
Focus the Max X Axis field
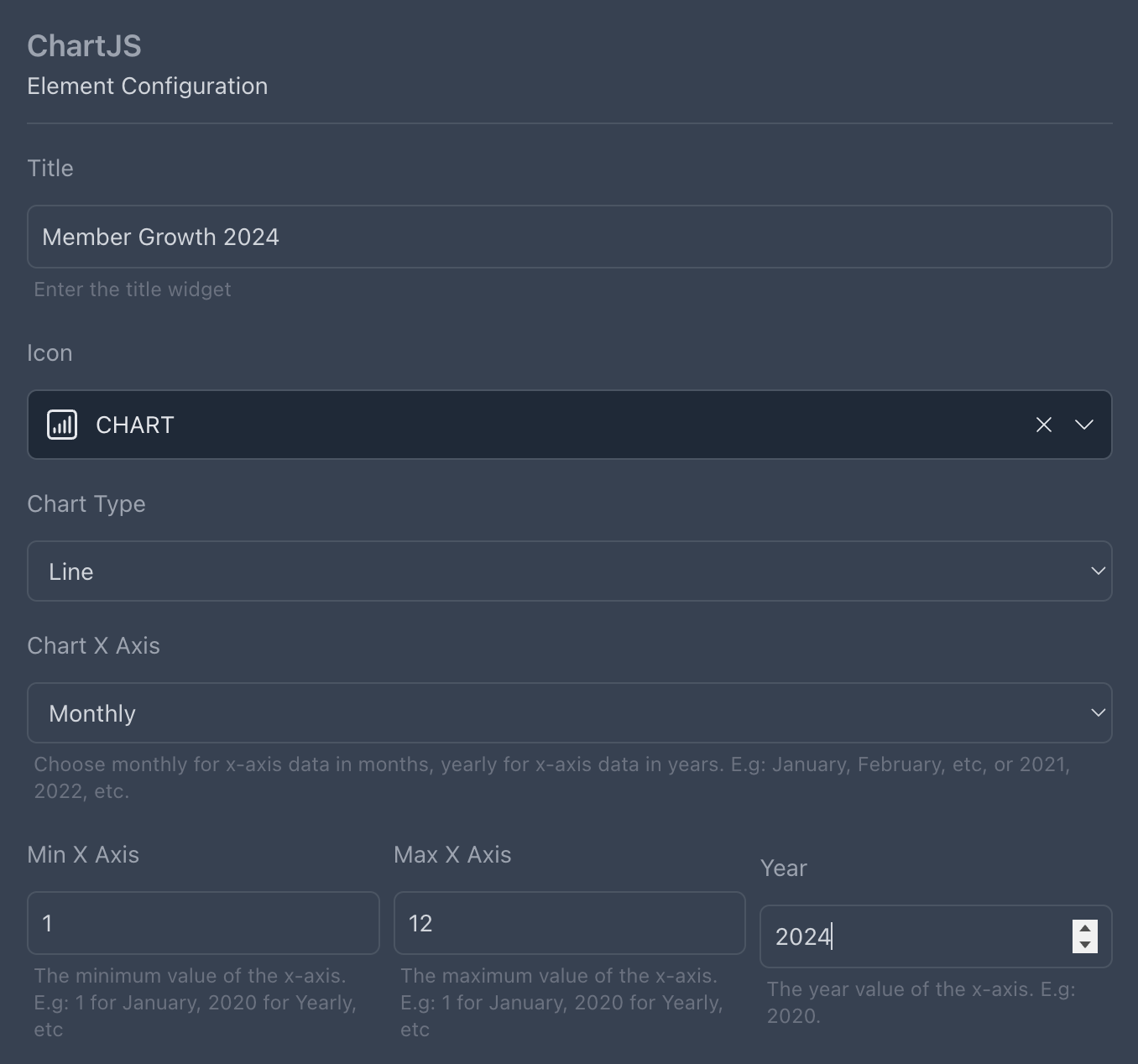569,923
